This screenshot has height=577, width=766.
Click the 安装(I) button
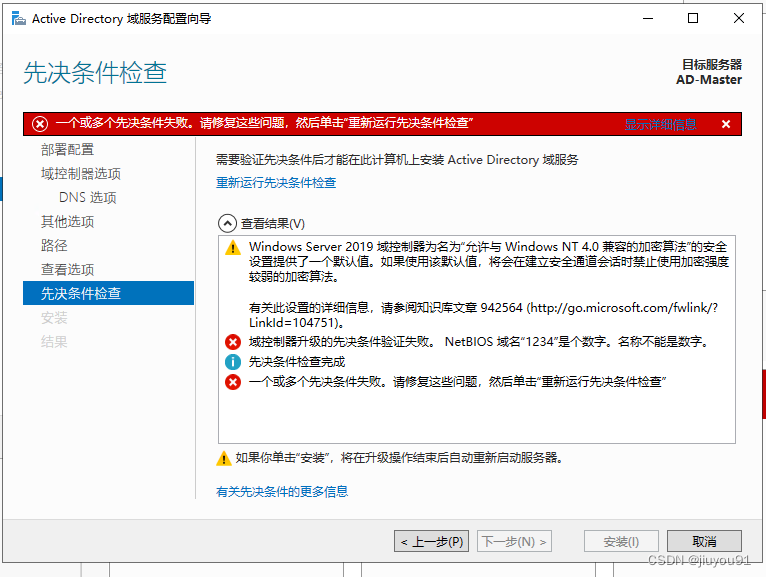621,541
